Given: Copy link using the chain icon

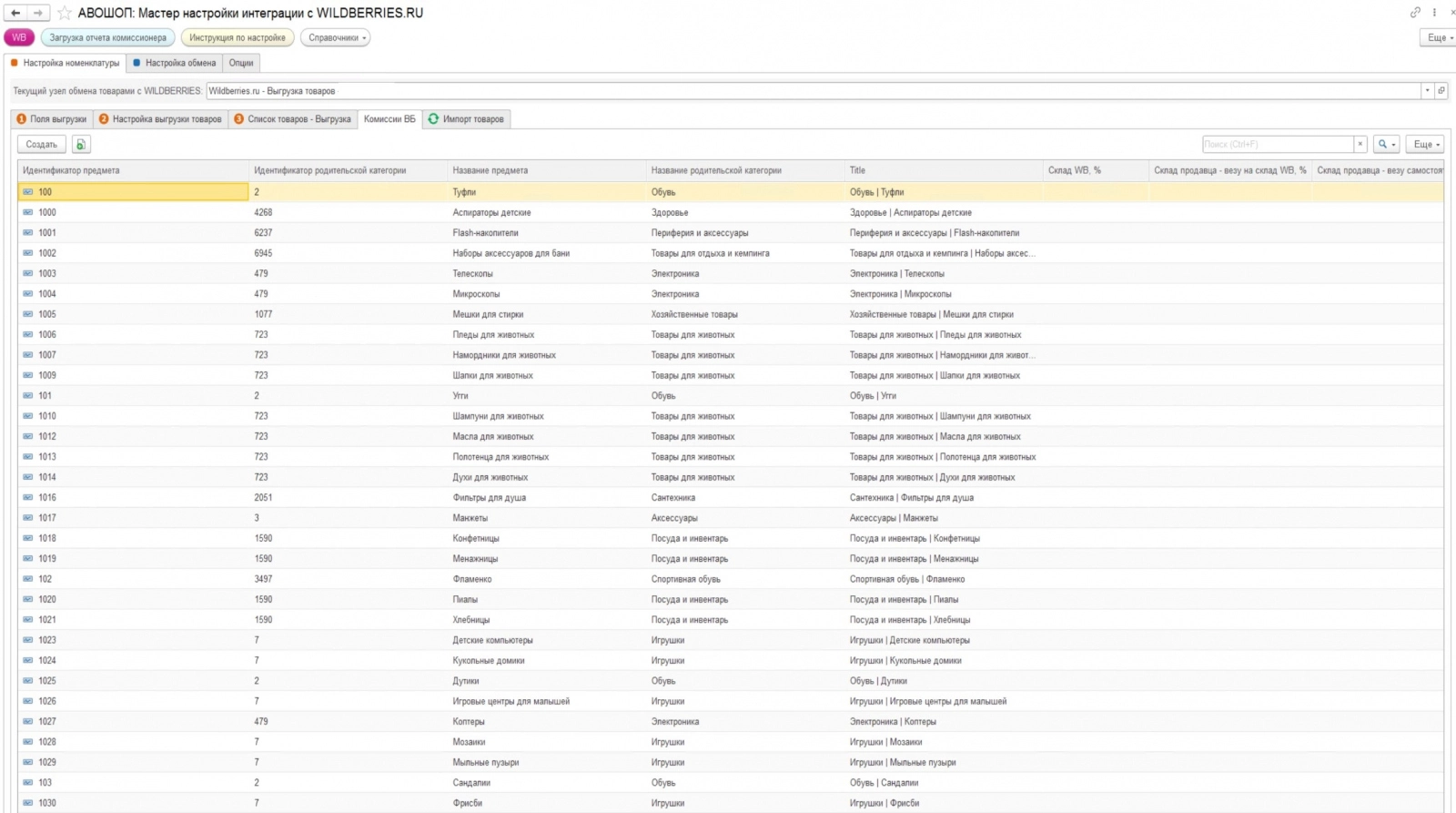Looking at the screenshot, I should click(x=1415, y=13).
